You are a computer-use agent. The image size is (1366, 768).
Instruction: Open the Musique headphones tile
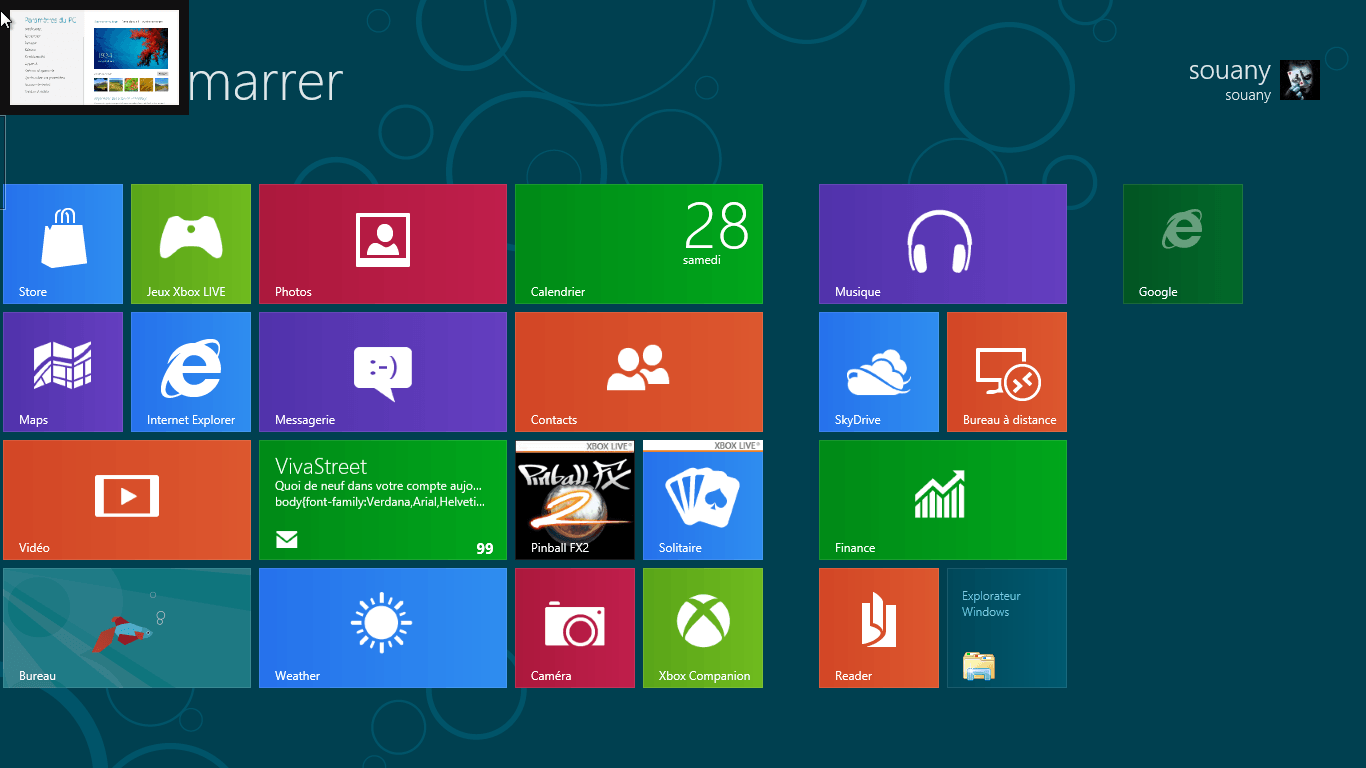pyautogui.click(x=943, y=244)
